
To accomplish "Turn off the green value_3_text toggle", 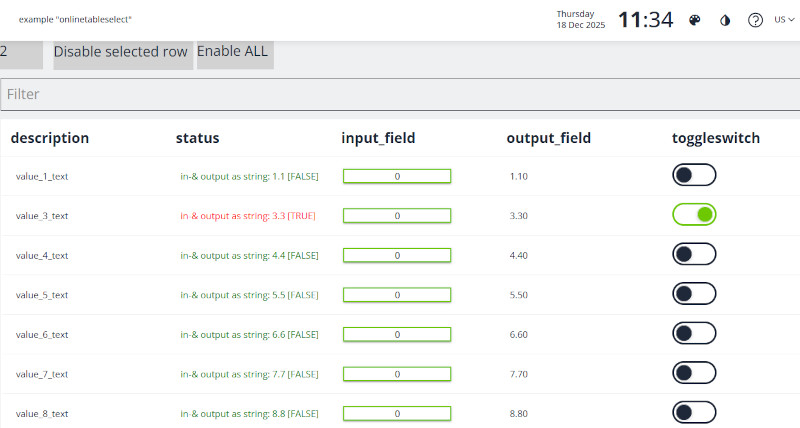I will click(694, 215).
